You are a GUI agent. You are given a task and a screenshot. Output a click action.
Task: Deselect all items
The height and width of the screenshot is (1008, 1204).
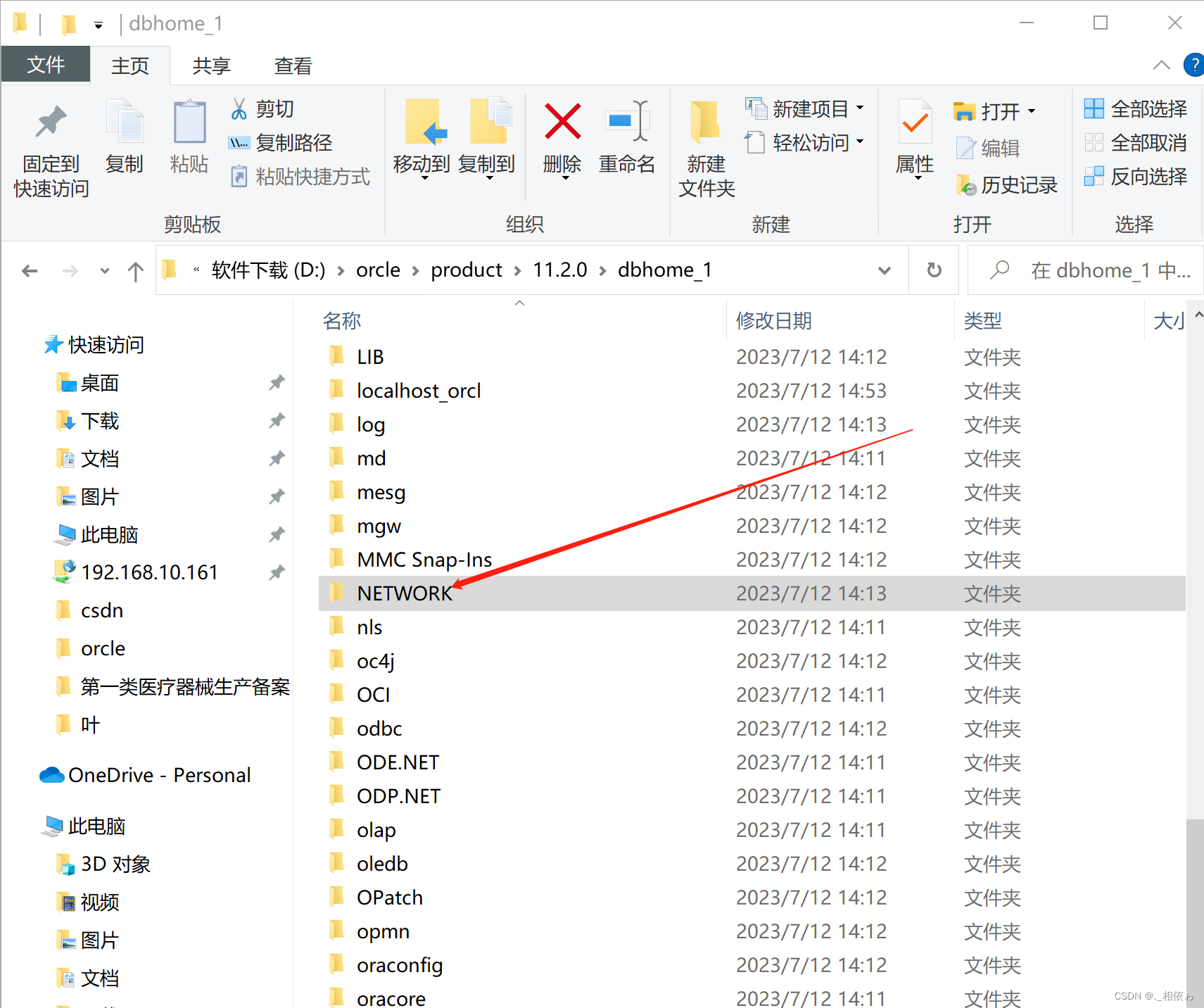pos(1136,143)
